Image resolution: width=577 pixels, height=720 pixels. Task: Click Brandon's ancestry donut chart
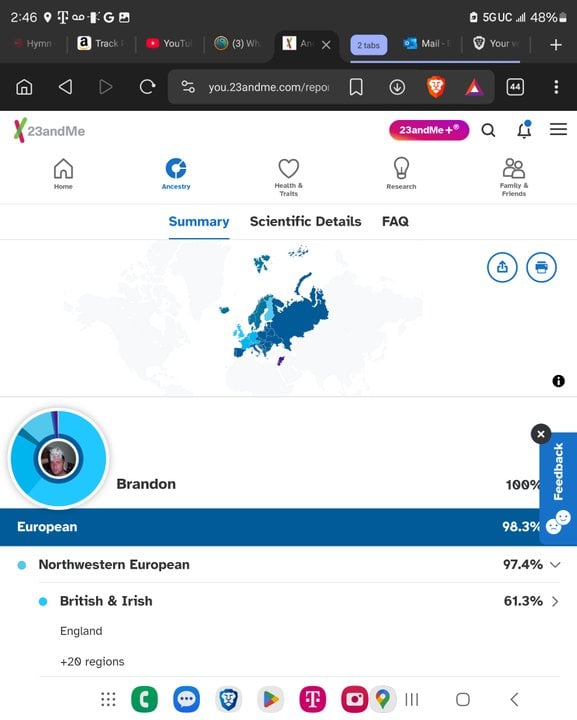coord(58,459)
